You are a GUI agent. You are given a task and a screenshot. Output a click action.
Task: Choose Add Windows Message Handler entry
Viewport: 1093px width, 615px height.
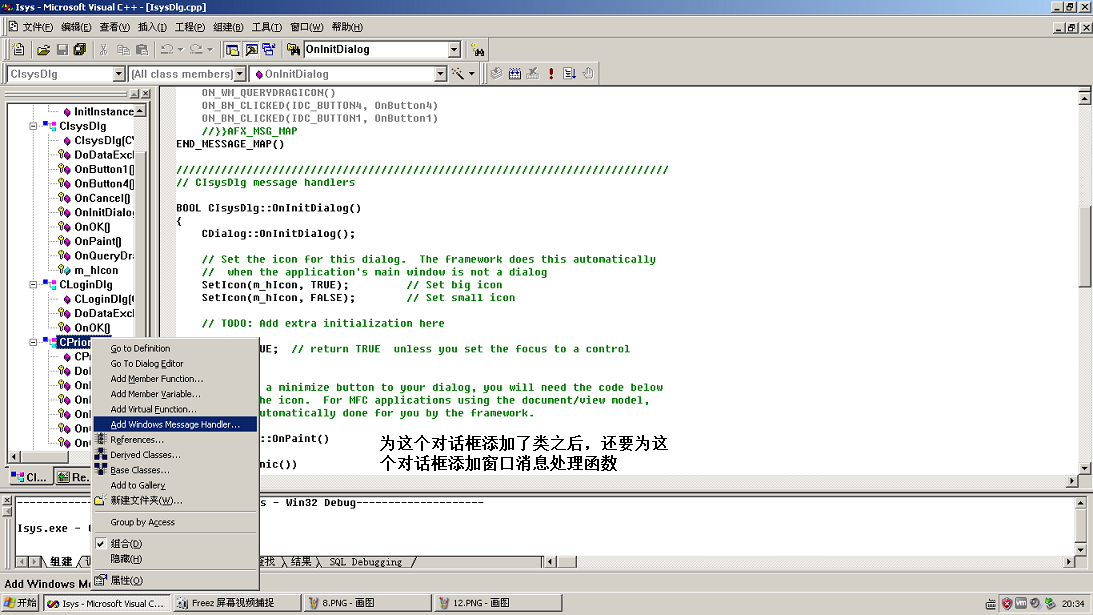[x=175, y=425]
